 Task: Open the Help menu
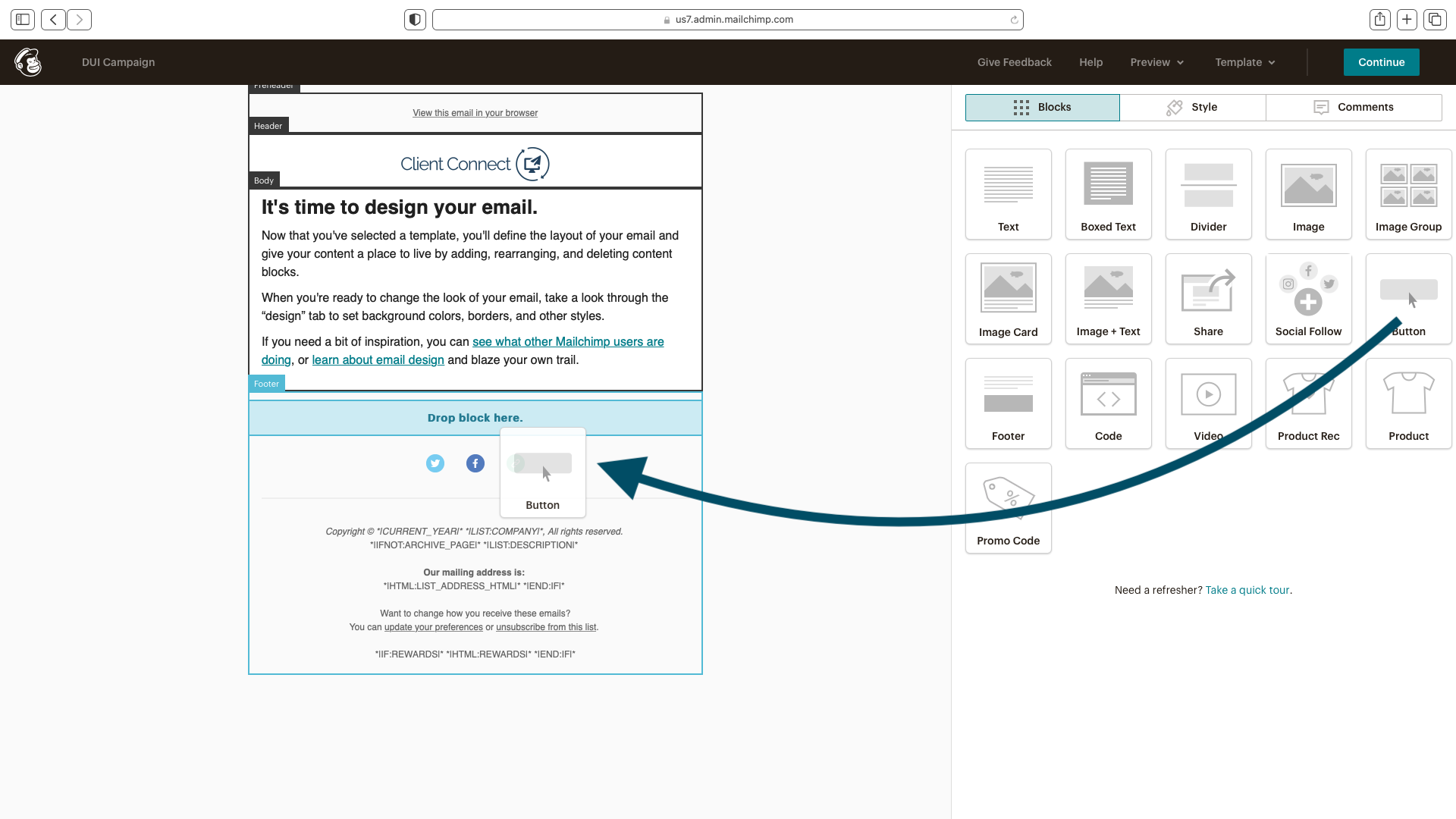coord(1090,62)
